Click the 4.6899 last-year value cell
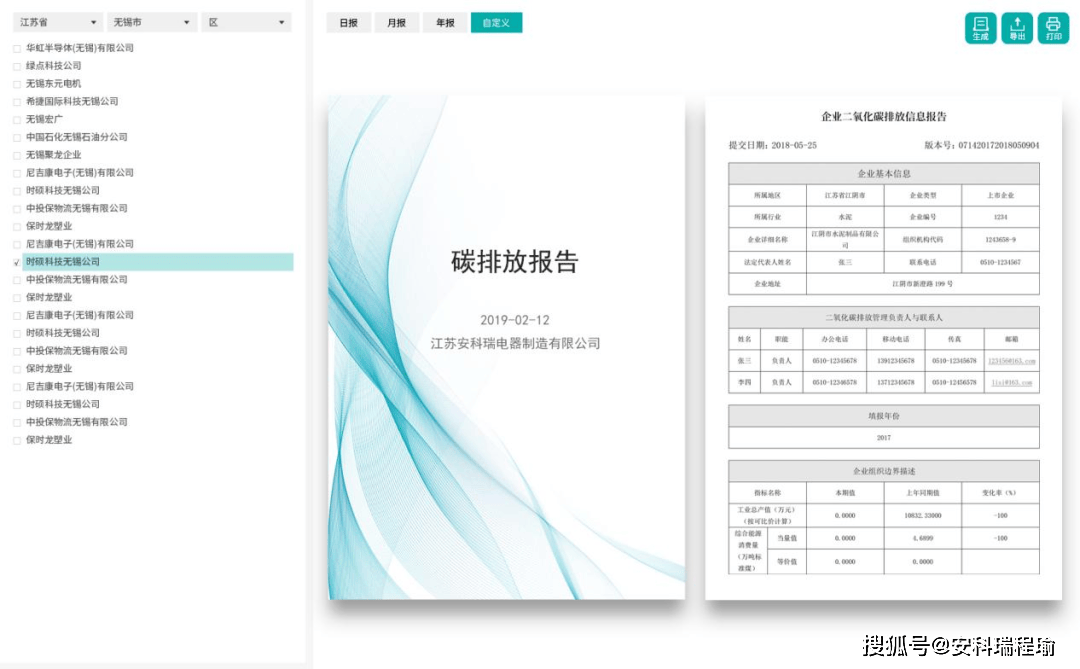The height and width of the screenshot is (669, 1080). [x=923, y=539]
